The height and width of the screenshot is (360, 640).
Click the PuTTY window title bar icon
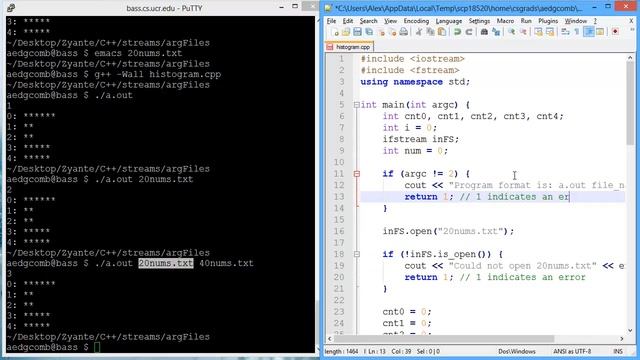click(x=11, y=8)
